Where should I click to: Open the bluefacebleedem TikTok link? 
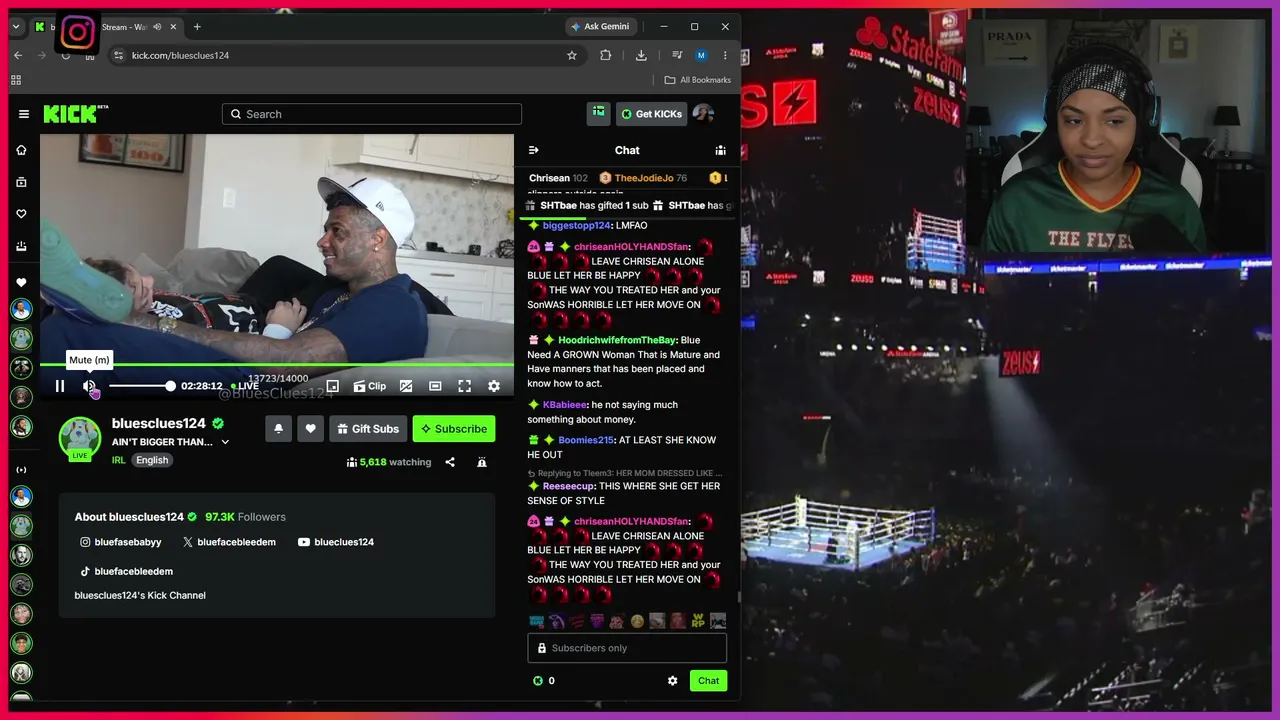(126, 571)
